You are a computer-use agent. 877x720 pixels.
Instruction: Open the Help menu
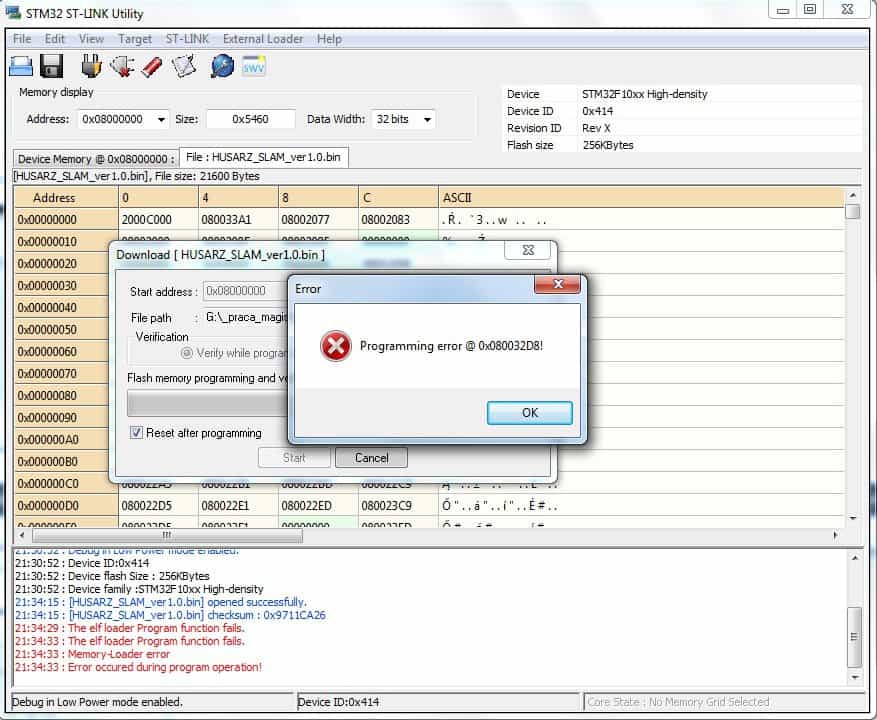pos(329,39)
